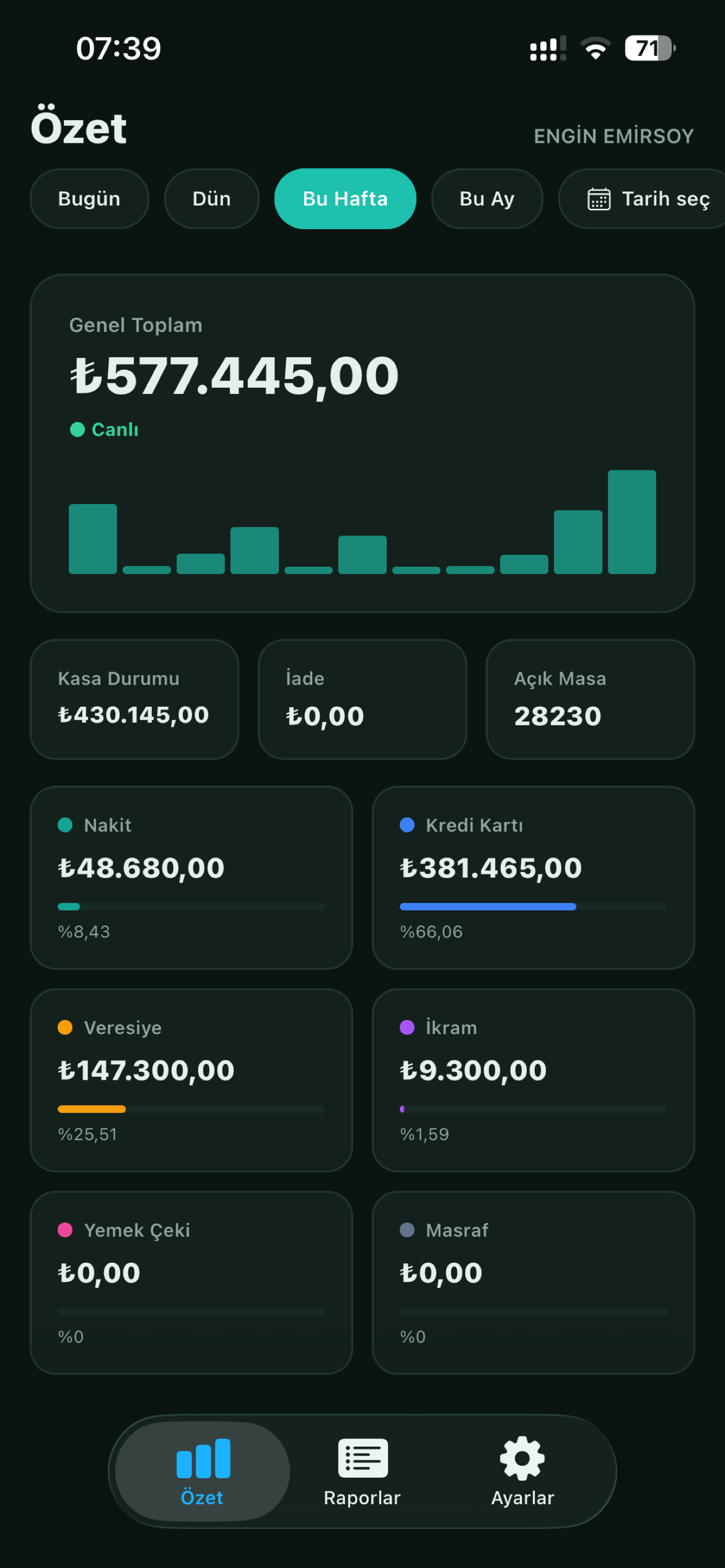Open the İade amount card

click(362, 699)
